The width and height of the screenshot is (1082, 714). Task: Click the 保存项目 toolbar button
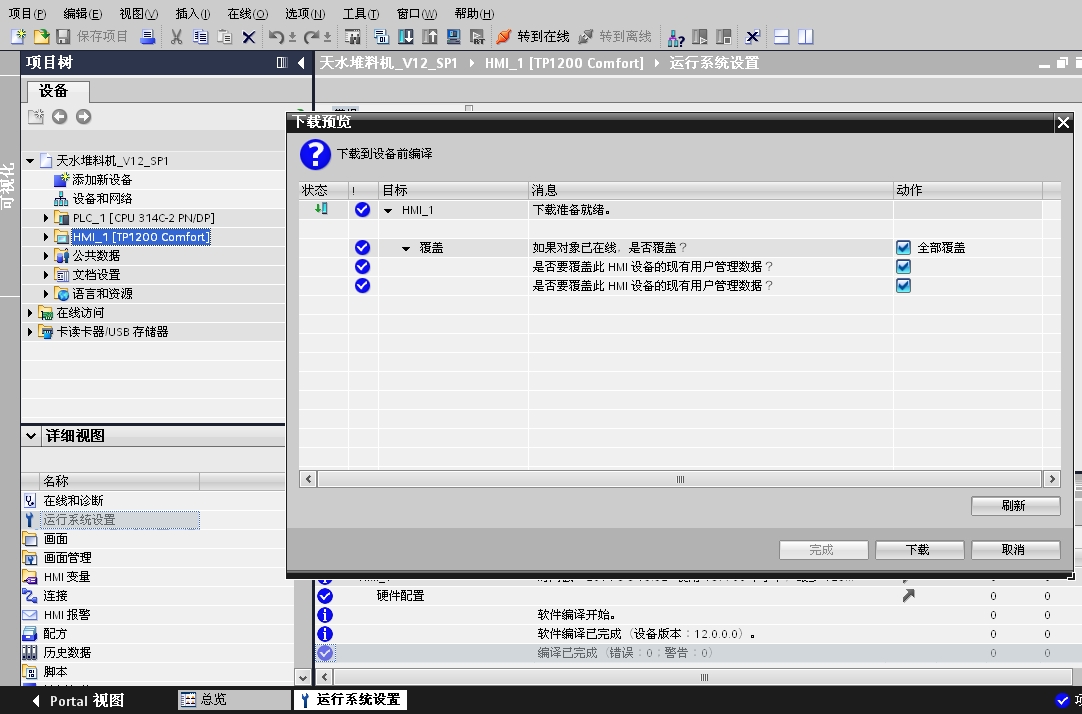point(92,37)
